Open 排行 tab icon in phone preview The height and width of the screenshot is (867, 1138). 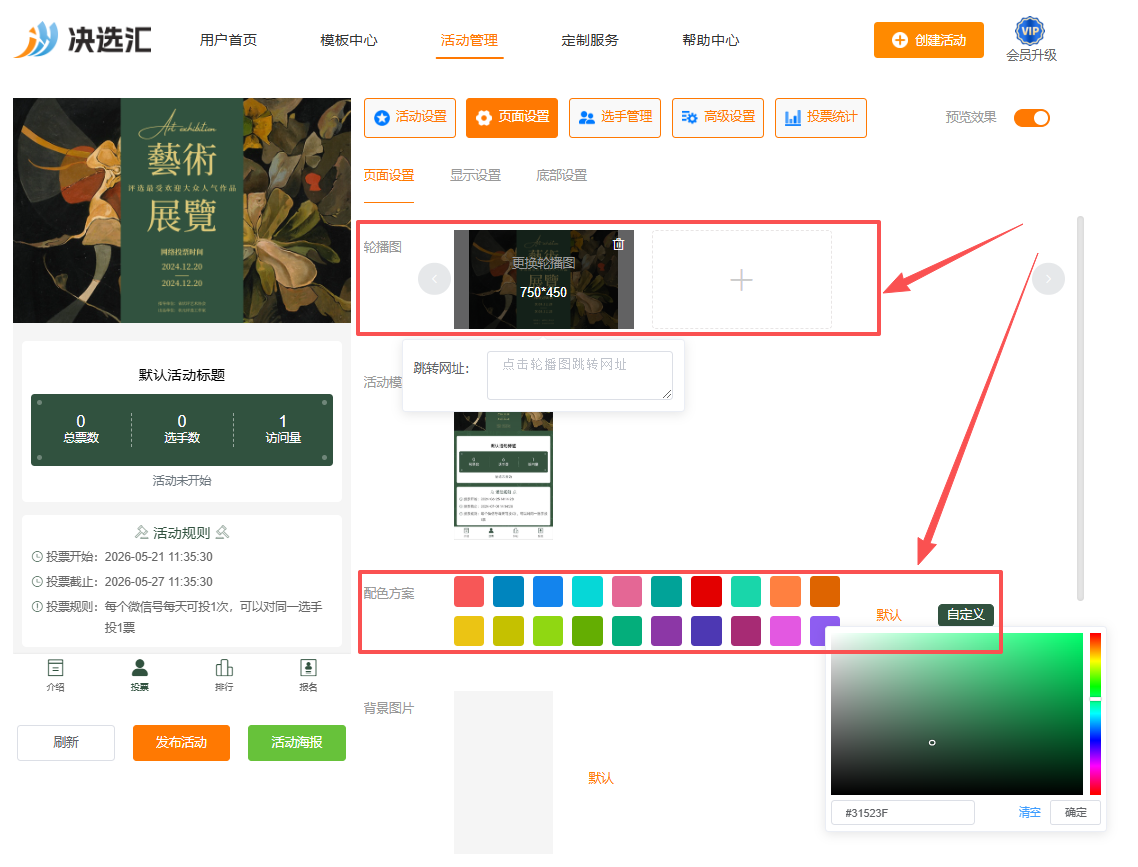coord(224,675)
